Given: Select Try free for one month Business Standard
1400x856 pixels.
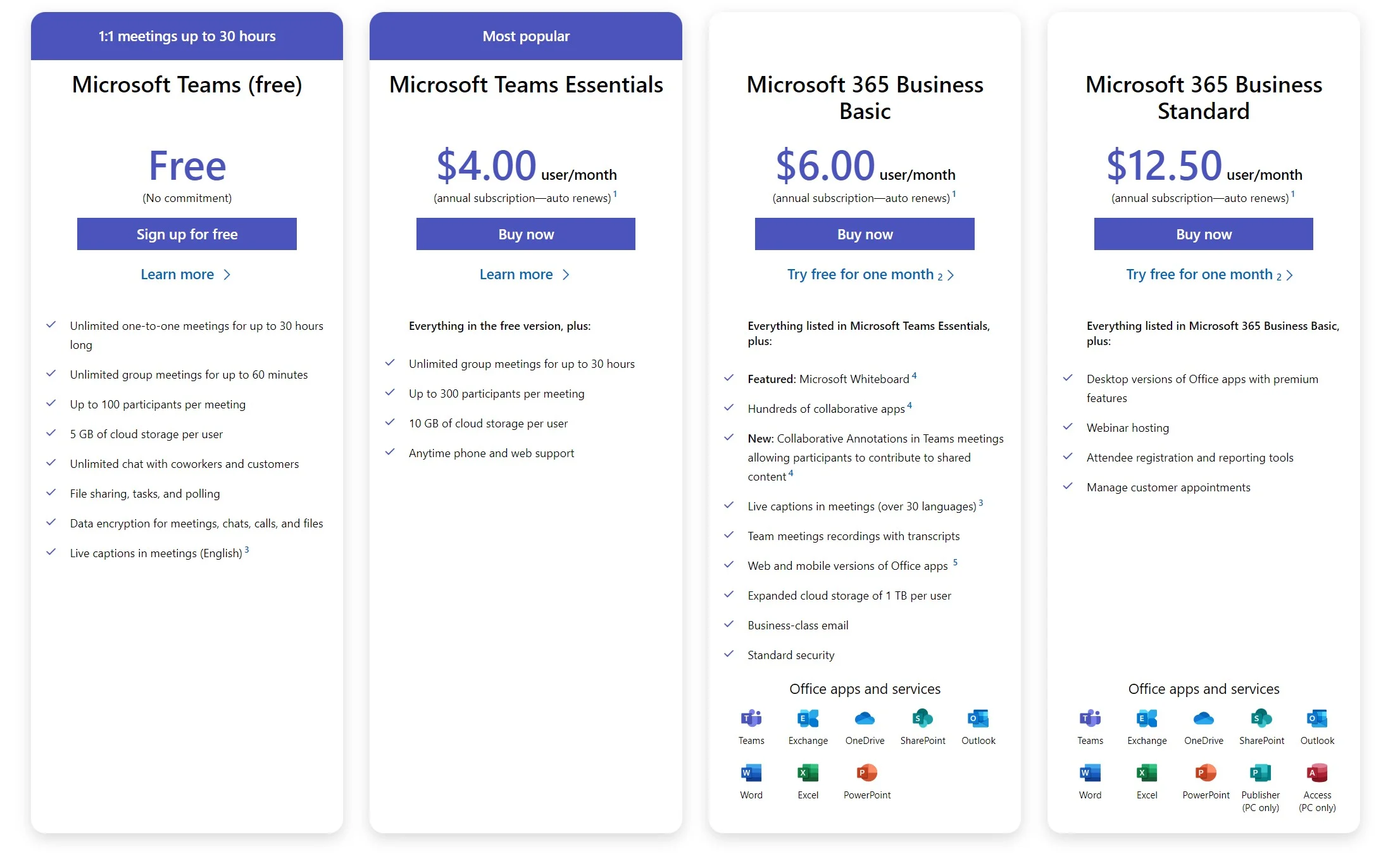Looking at the screenshot, I should 1204,274.
